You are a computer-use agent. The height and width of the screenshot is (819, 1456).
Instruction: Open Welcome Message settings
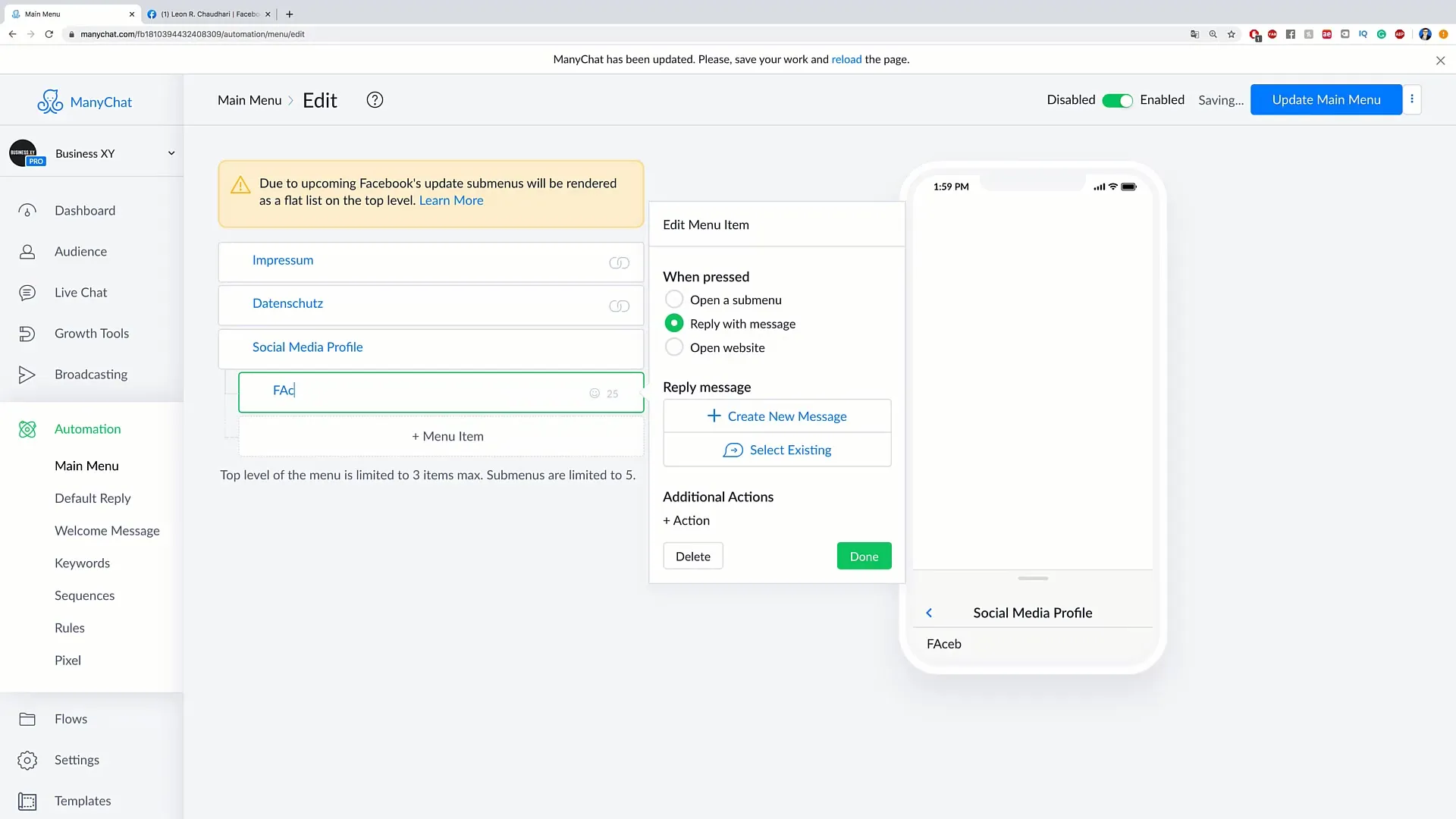107,531
